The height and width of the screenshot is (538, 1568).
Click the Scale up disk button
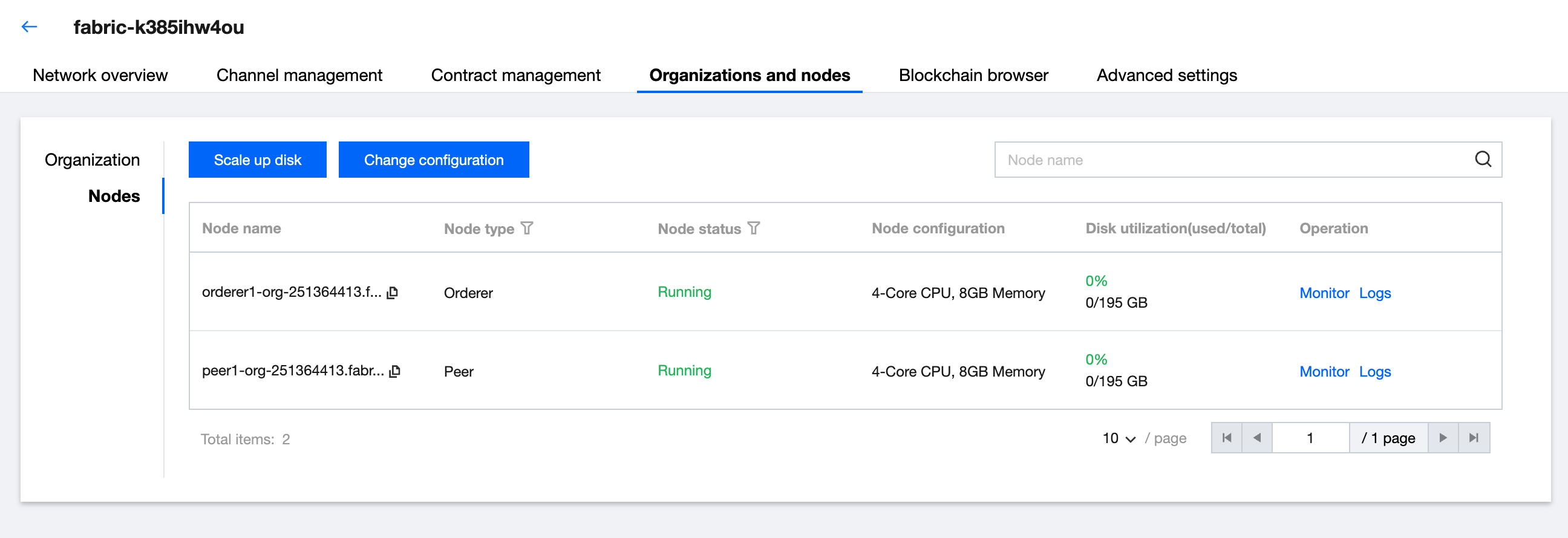[257, 160]
